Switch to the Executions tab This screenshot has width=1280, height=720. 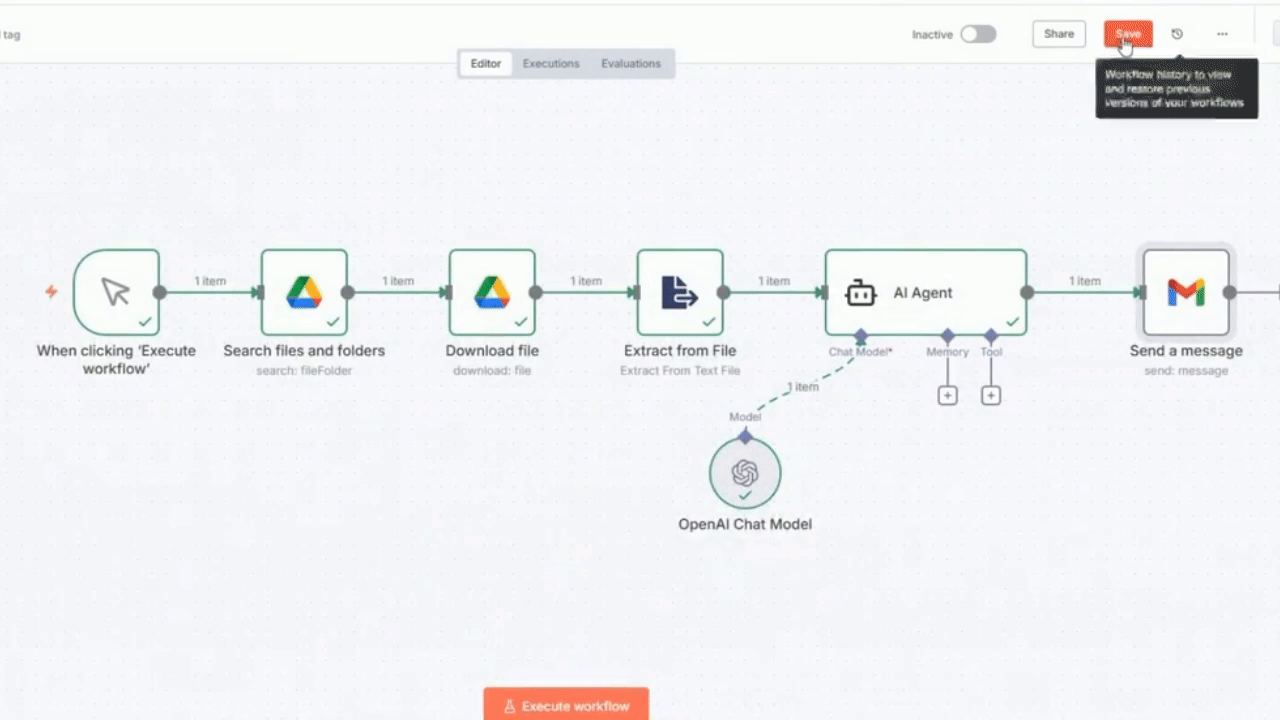[x=551, y=64]
